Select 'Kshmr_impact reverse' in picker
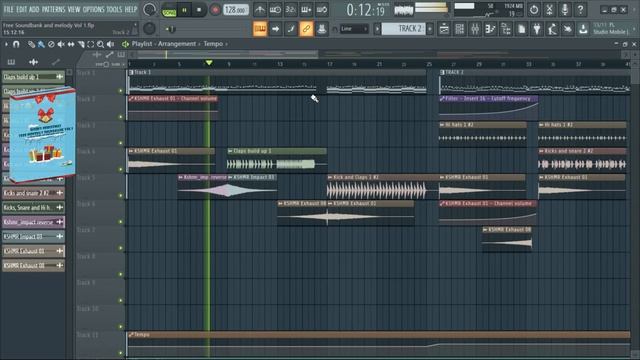 (33, 222)
